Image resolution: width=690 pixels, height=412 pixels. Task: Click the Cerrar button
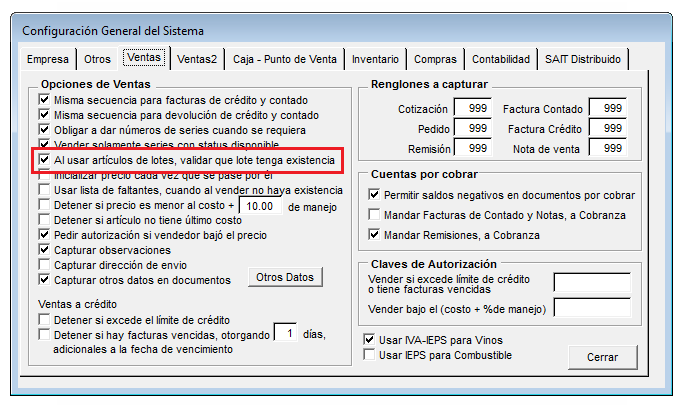[602, 357]
